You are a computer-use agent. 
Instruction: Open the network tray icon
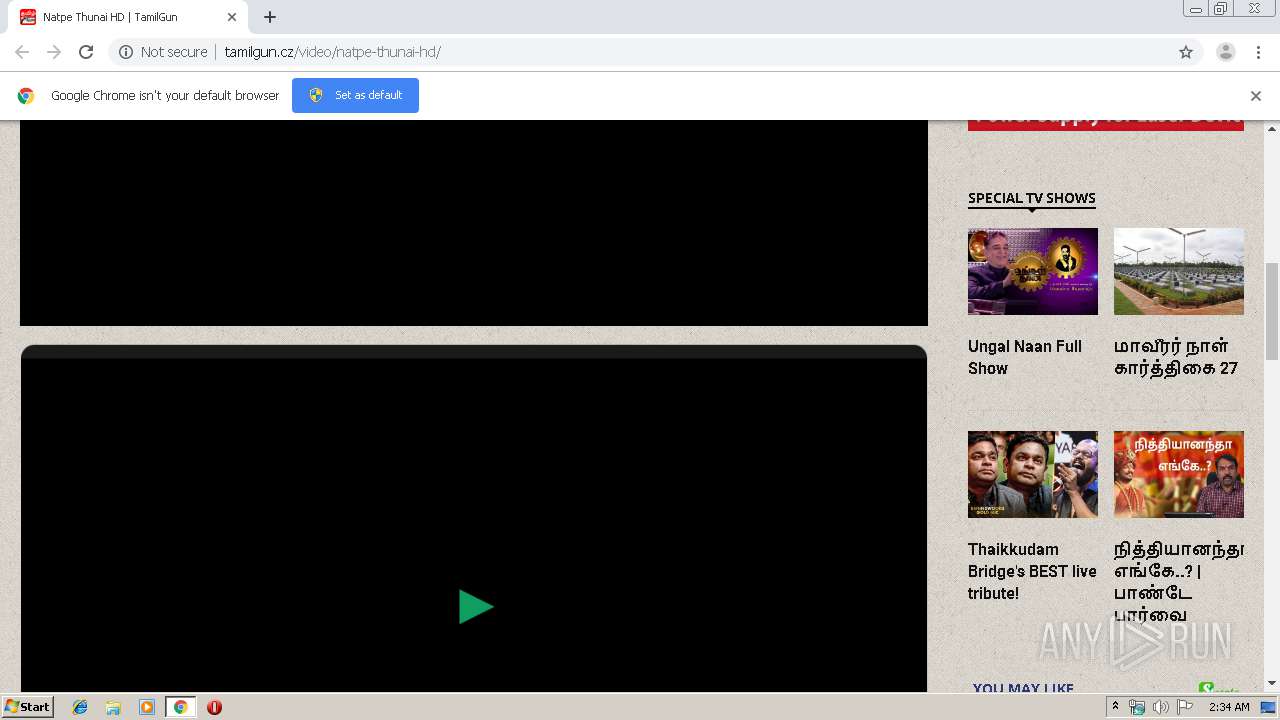(x=1137, y=707)
